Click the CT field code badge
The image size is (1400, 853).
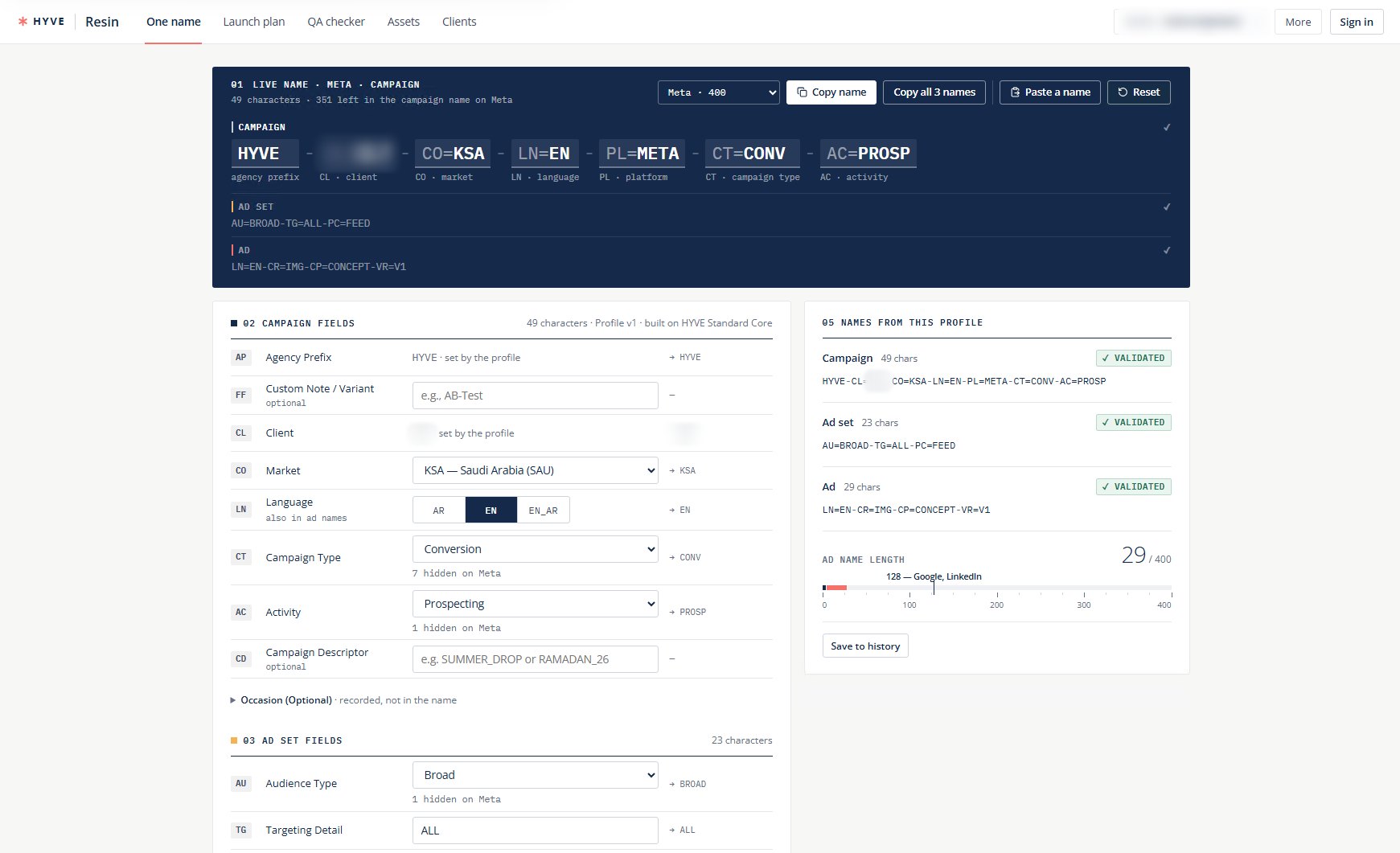tap(240, 556)
